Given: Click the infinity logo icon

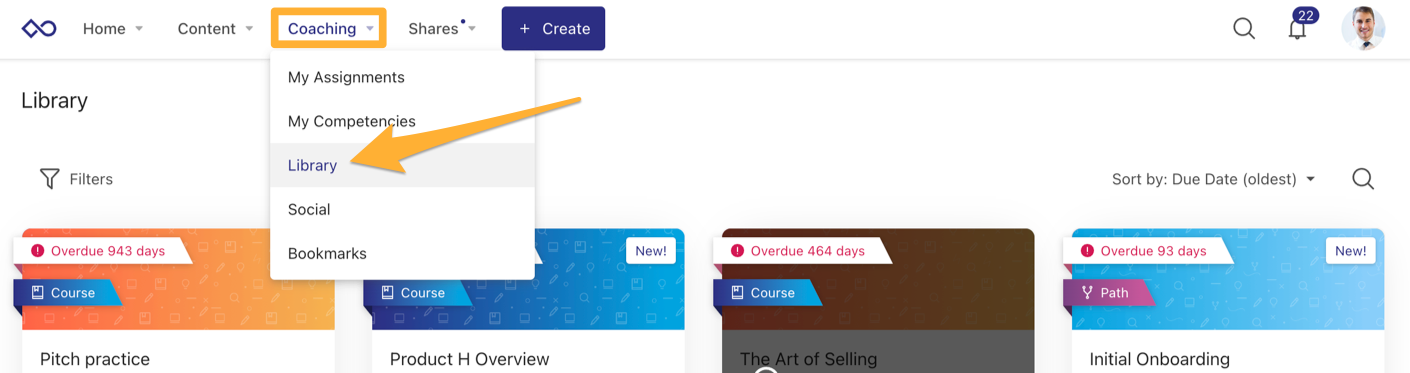Looking at the screenshot, I should tap(39, 29).
